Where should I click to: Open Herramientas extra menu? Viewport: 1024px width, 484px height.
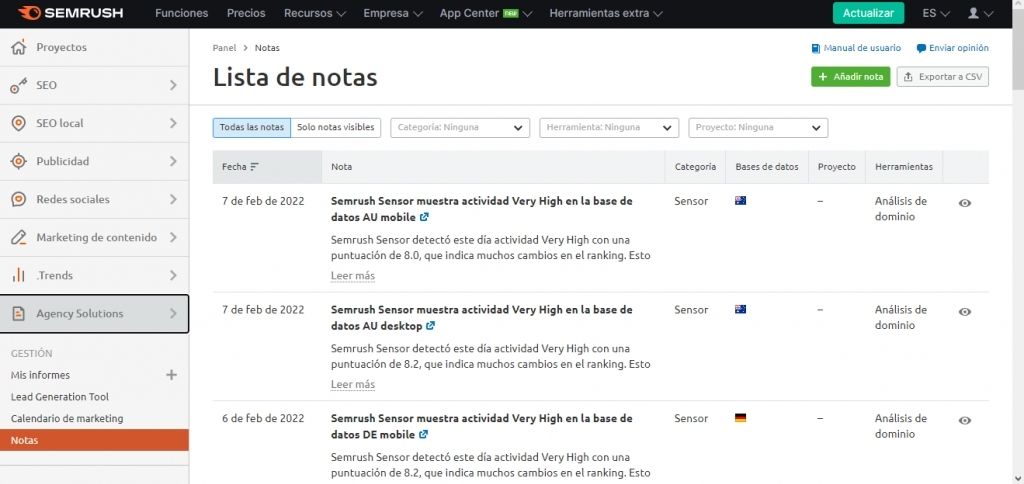tap(606, 13)
